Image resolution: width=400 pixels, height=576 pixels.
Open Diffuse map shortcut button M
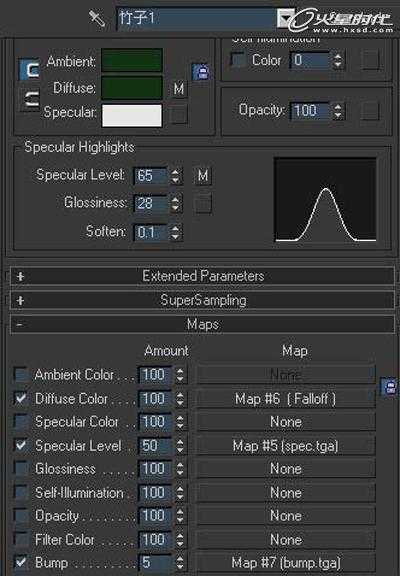(179, 89)
